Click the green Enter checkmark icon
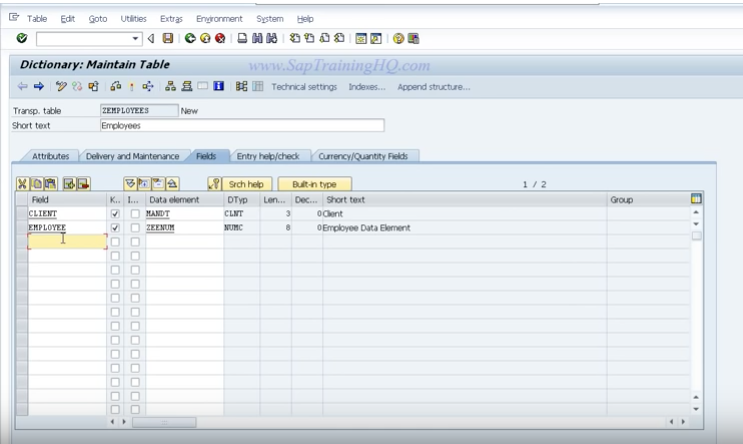The image size is (743, 444). 22,38
